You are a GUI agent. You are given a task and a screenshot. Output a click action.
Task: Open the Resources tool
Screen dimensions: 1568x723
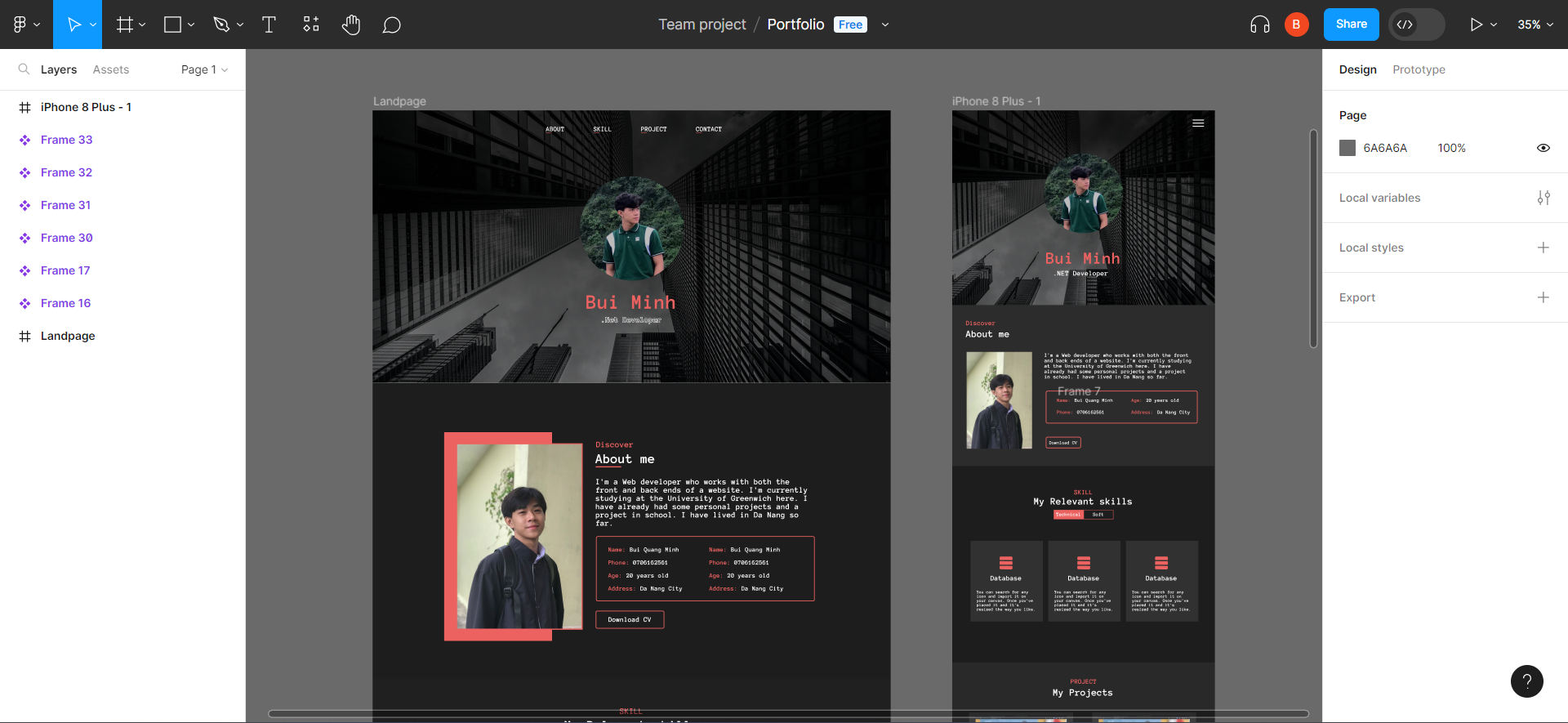311,25
